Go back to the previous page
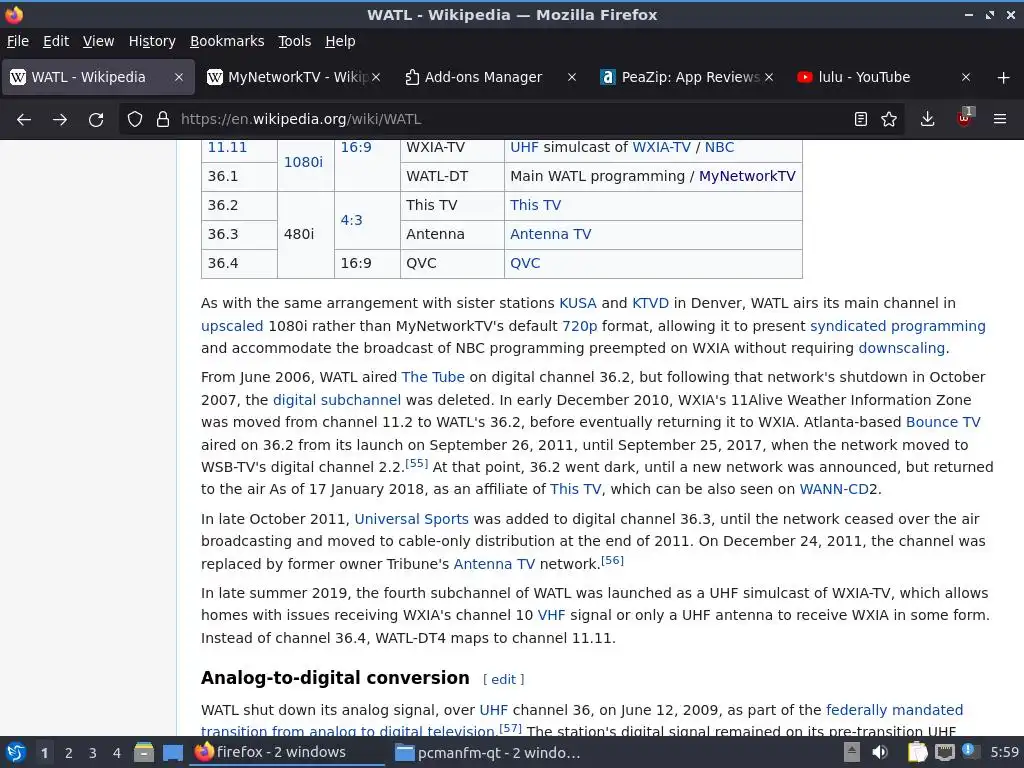This screenshot has height=768, width=1024. coord(24,120)
